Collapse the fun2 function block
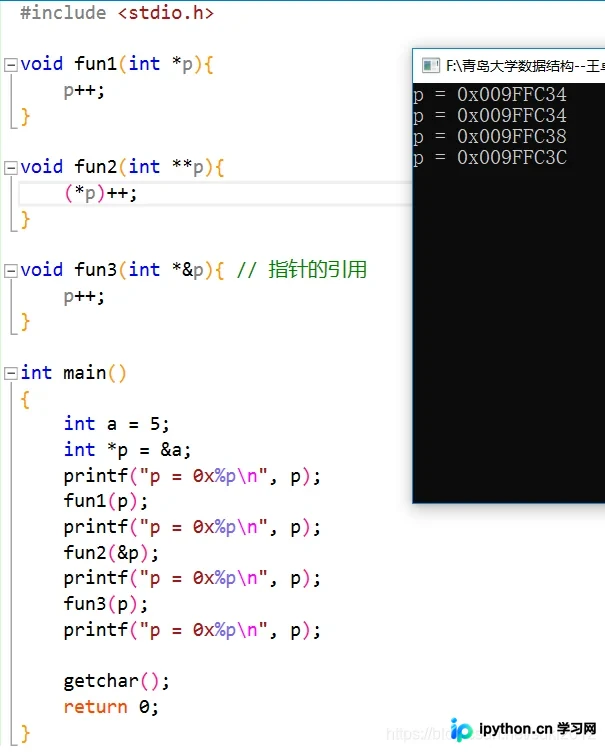This screenshot has width=605, height=752. pos(11,168)
